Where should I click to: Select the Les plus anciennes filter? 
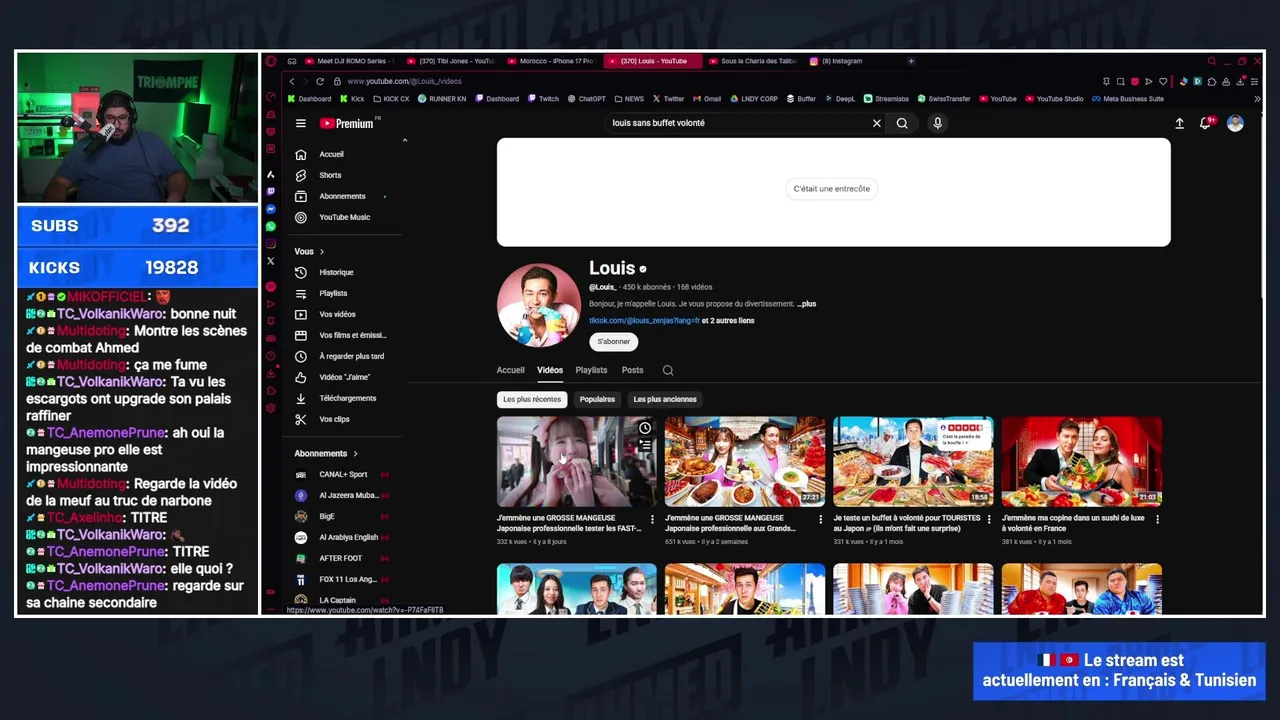pyautogui.click(x=665, y=399)
